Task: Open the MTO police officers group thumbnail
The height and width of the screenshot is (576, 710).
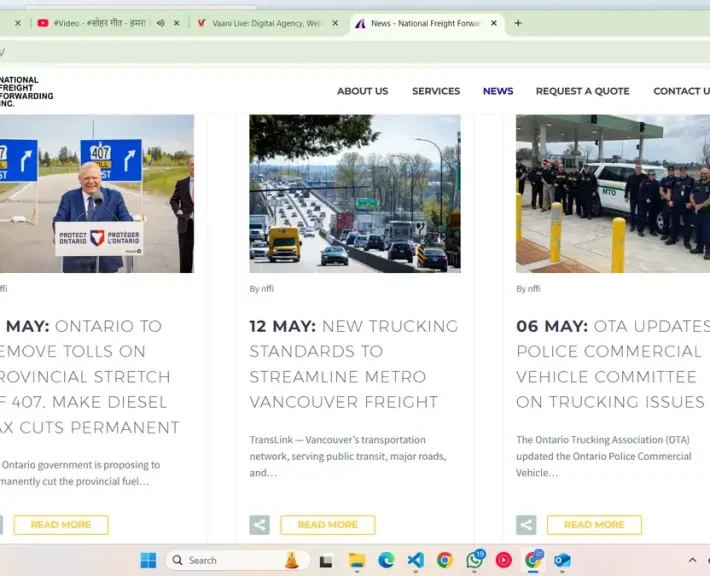Action: [613, 194]
